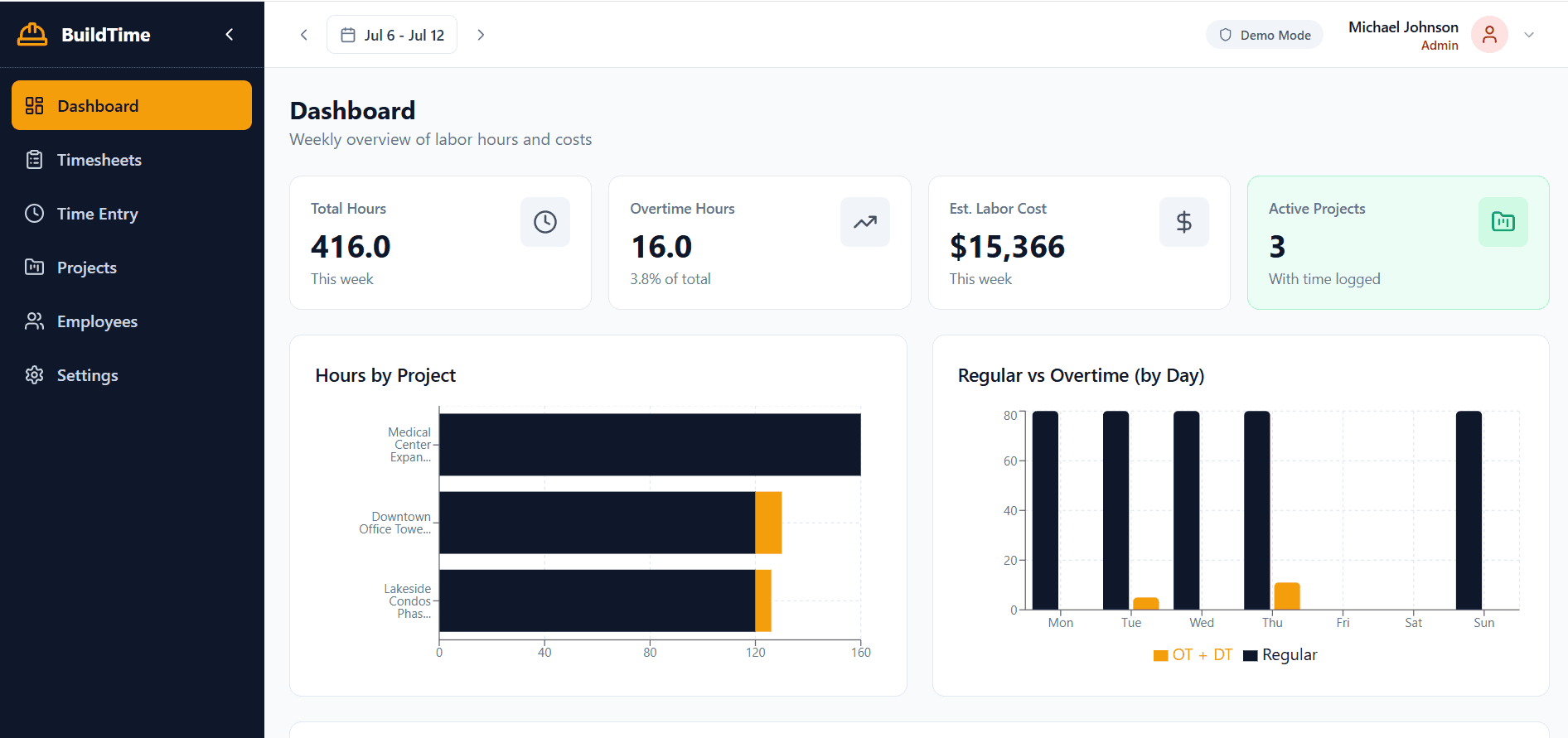The height and width of the screenshot is (738, 1568).
Task: Click the trending arrow icon in Overtime Hours
Action: [864, 222]
